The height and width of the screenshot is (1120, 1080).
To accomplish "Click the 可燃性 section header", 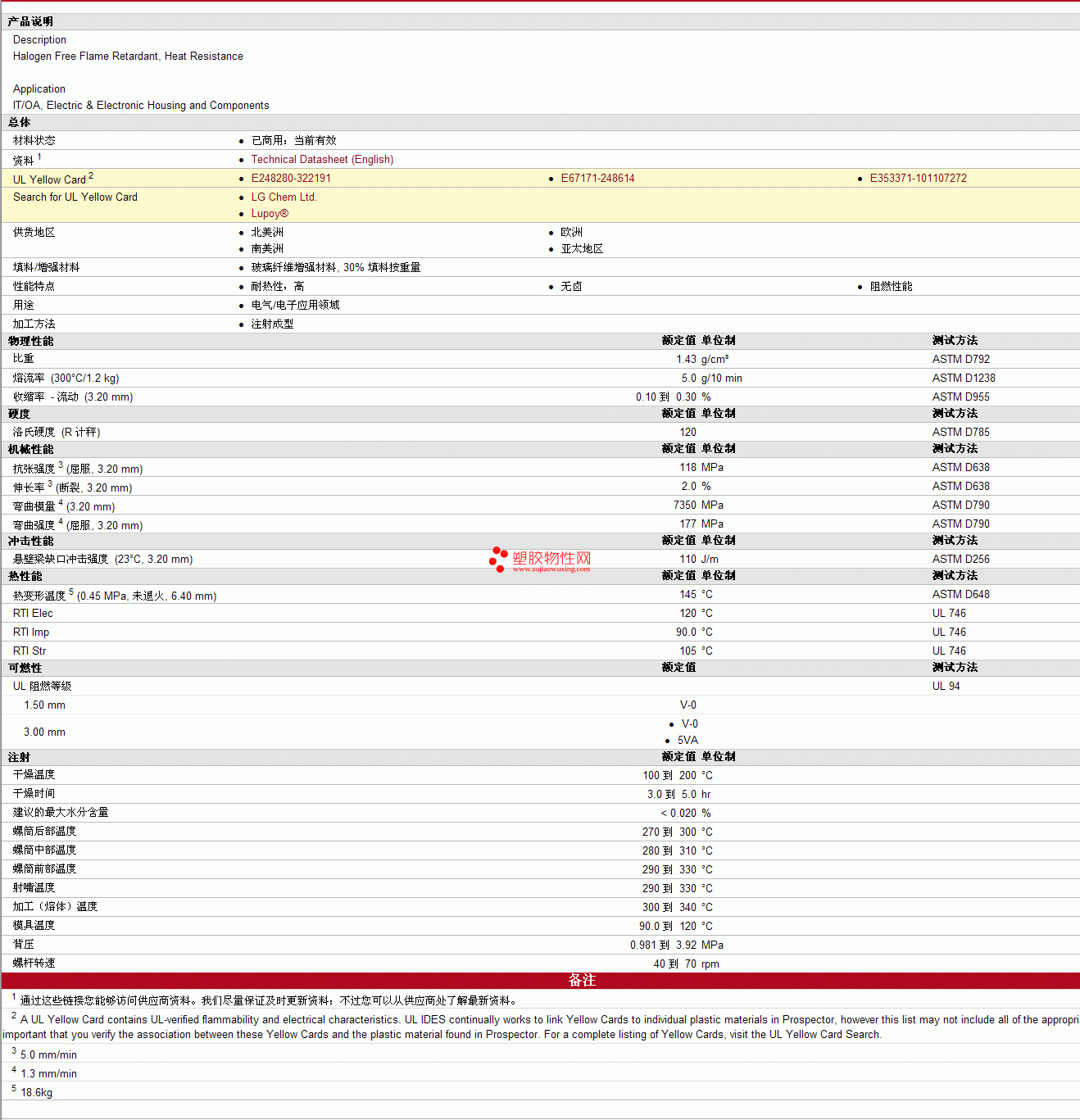I will click(25, 668).
